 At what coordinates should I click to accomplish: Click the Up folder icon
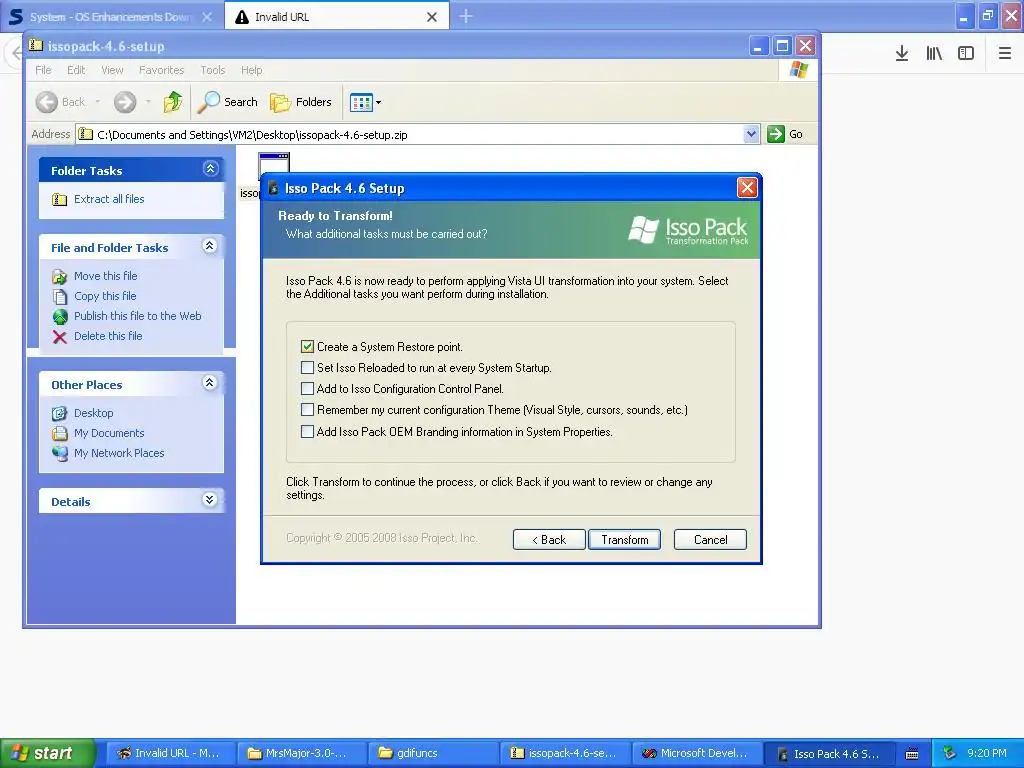point(173,102)
